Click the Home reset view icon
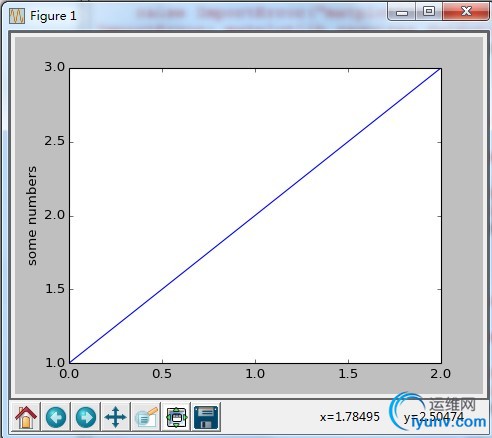Image resolution: width=492 pixels, height=438 pixels. [x=26, y=417]
